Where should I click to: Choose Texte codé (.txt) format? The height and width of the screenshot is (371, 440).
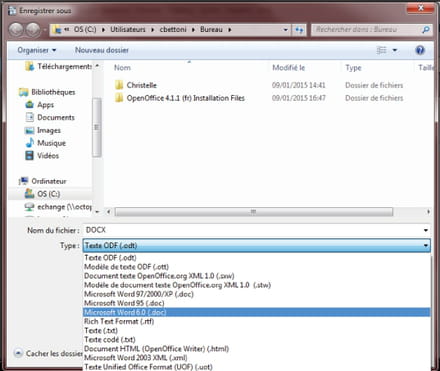tap(256, 340)
